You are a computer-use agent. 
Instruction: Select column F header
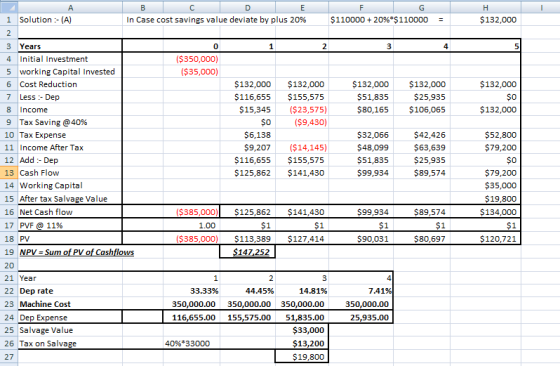coord(361,7)
